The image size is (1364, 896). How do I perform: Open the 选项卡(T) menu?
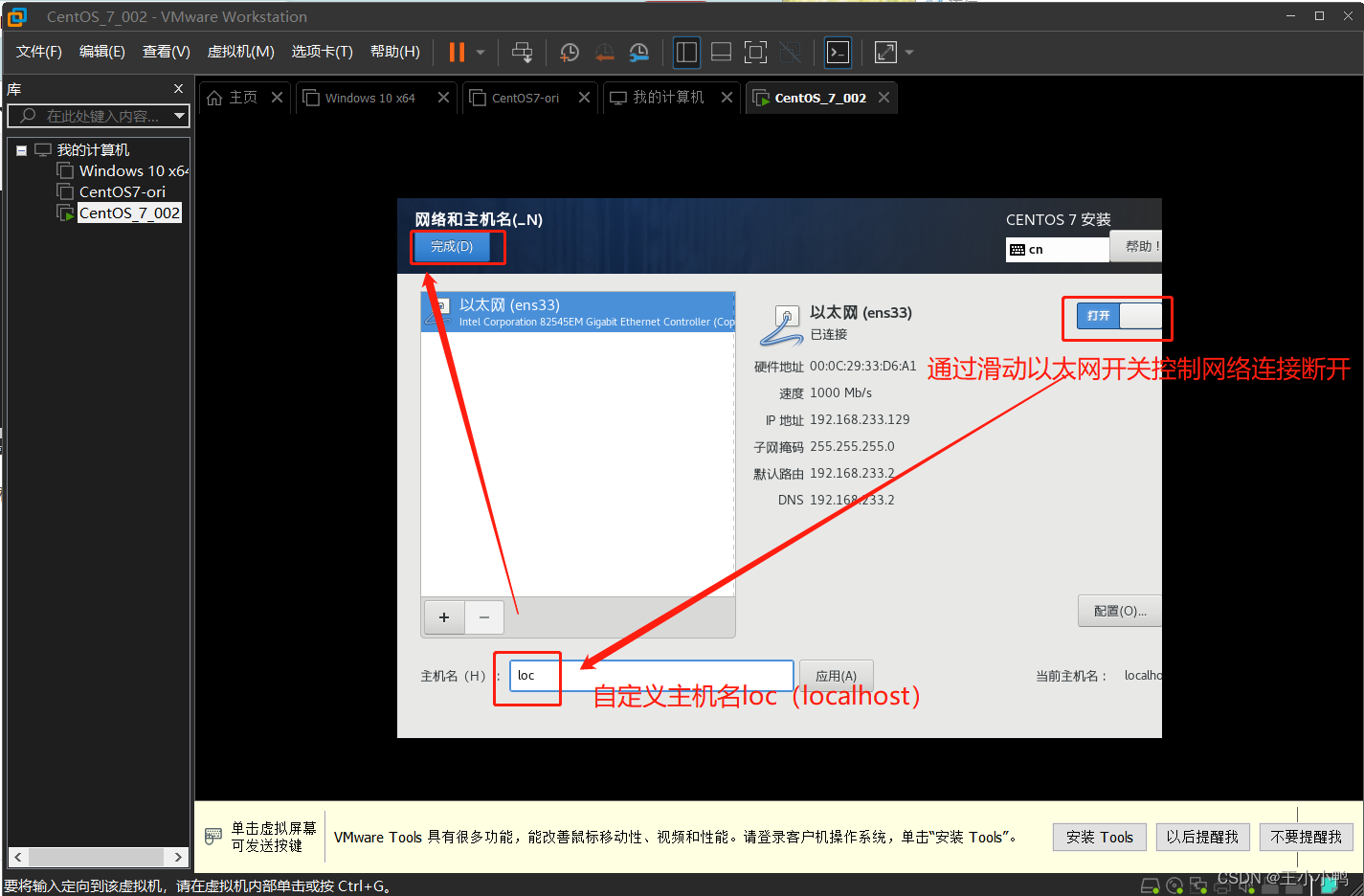click(x=323, y=52)
